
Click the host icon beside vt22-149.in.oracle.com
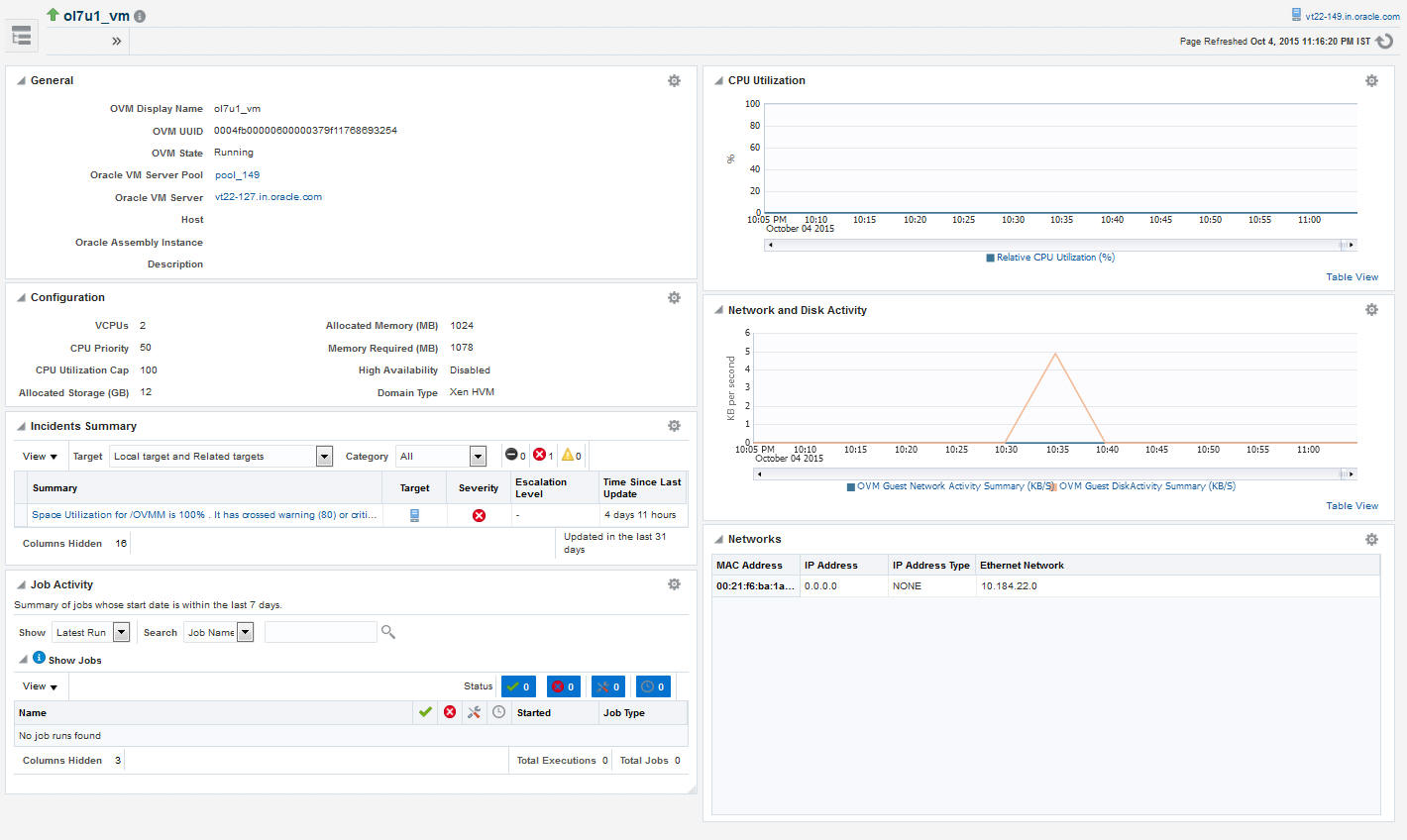(1296, 15)
